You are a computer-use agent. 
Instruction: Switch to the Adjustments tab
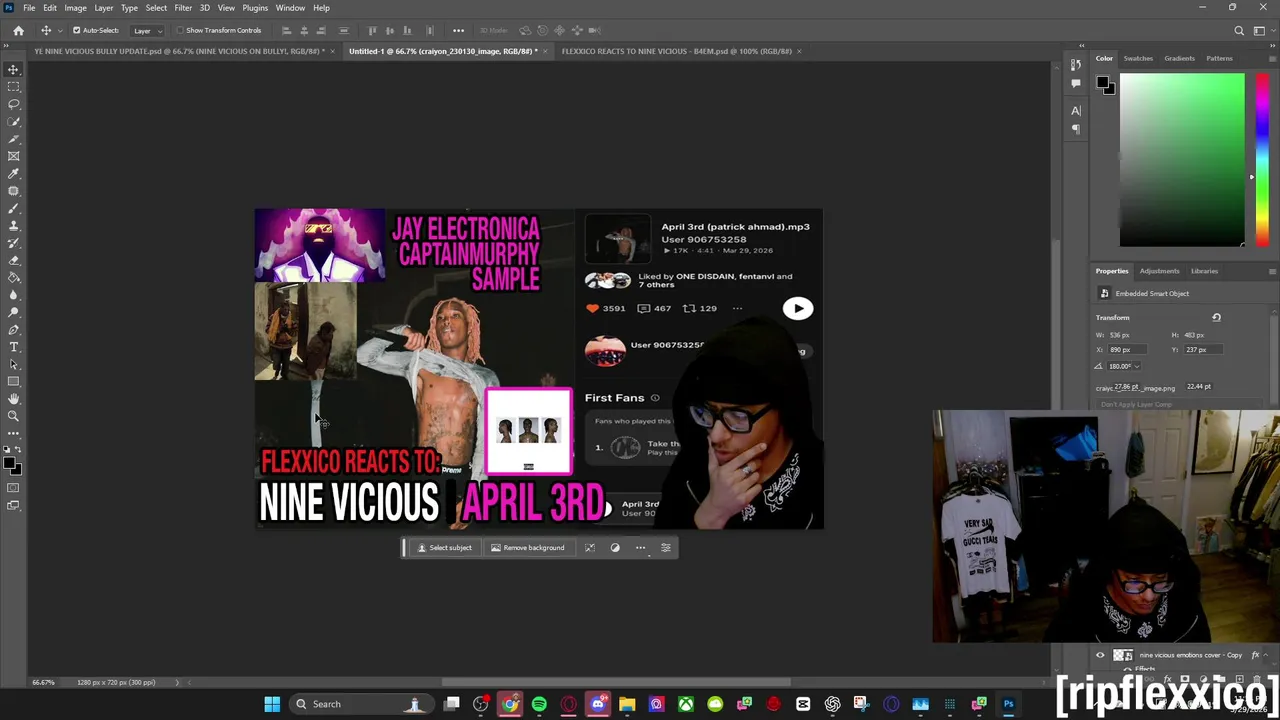click(x=1159, y=271)
